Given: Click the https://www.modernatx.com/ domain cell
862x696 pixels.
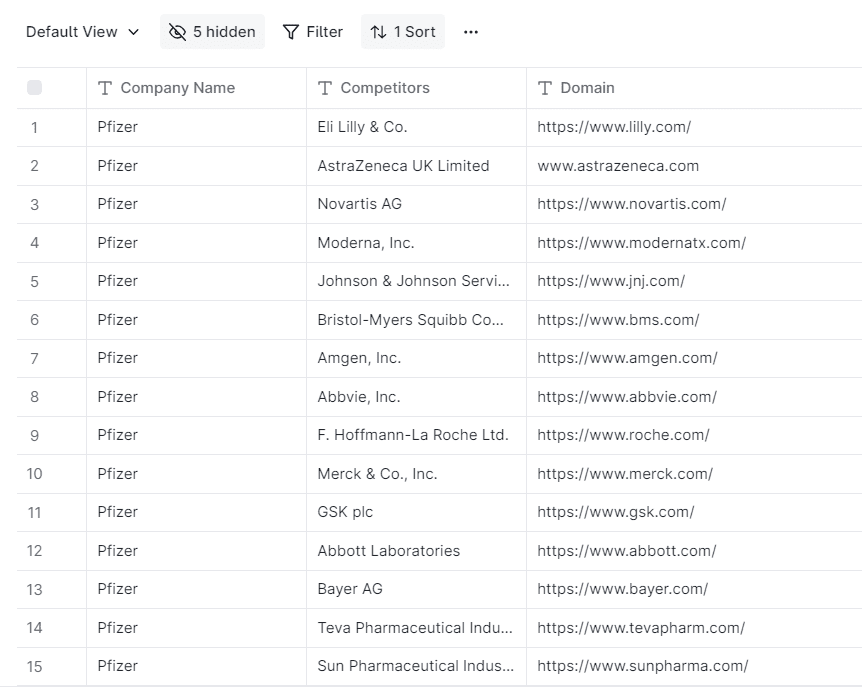Looking at the screenshot, I should [x=694, y=243].
